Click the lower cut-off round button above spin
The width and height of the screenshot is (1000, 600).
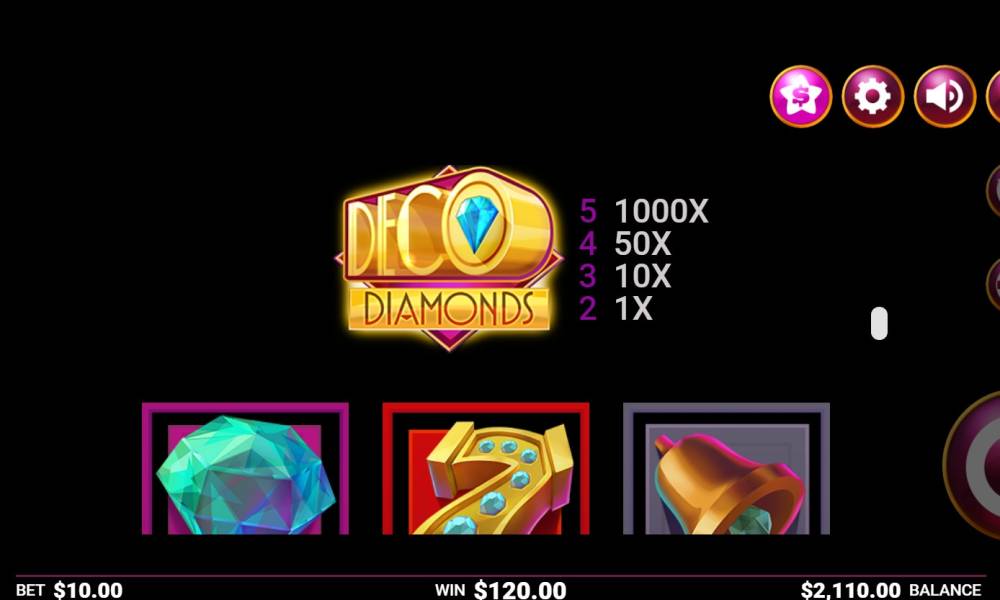coord(993,284)
